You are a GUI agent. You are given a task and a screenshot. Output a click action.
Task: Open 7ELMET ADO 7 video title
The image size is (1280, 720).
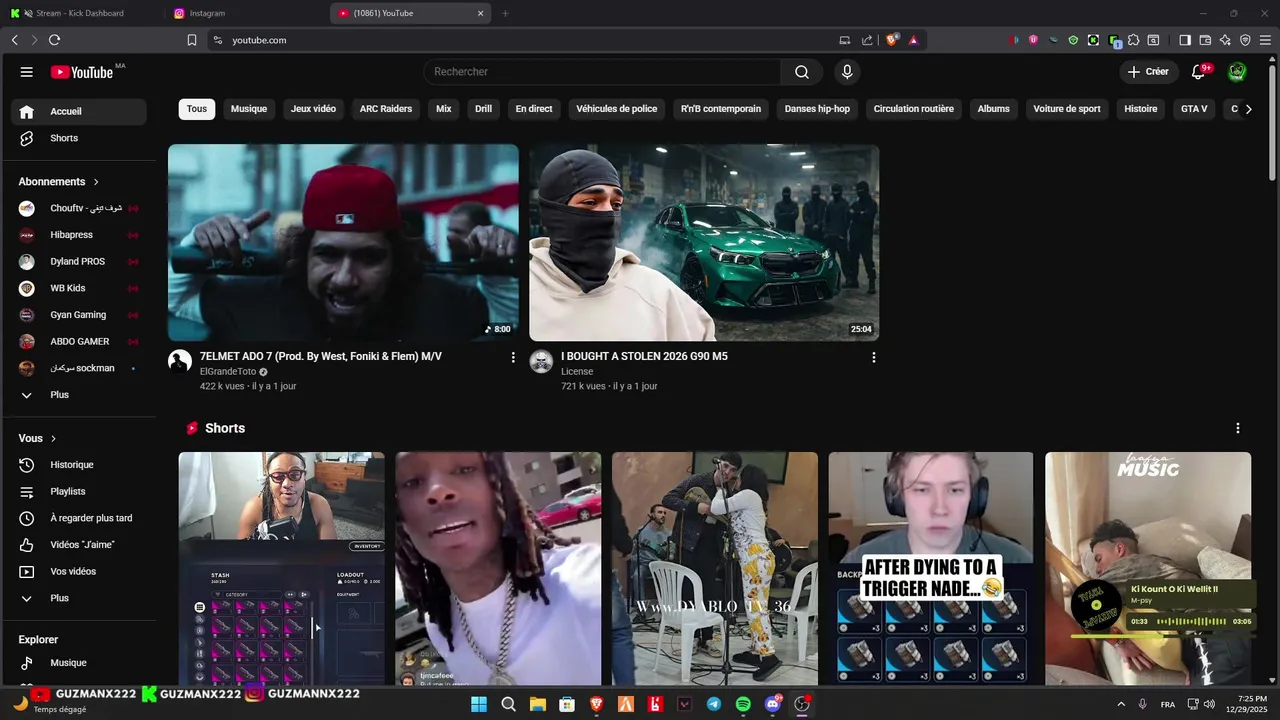point(321,357)
